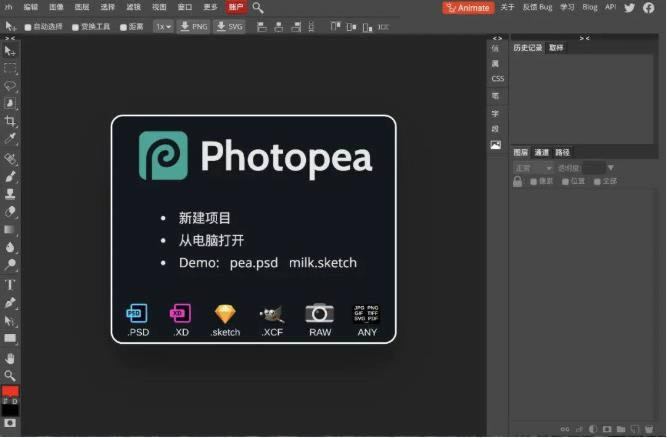The width and height of the screenshot is (667, 438).
Task: Toggle the 变换工具 checkbox
Action: 75,27
